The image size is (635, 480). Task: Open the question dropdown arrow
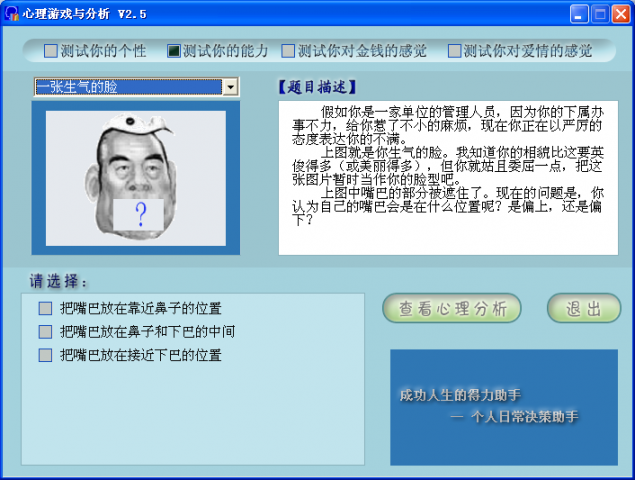232,87
